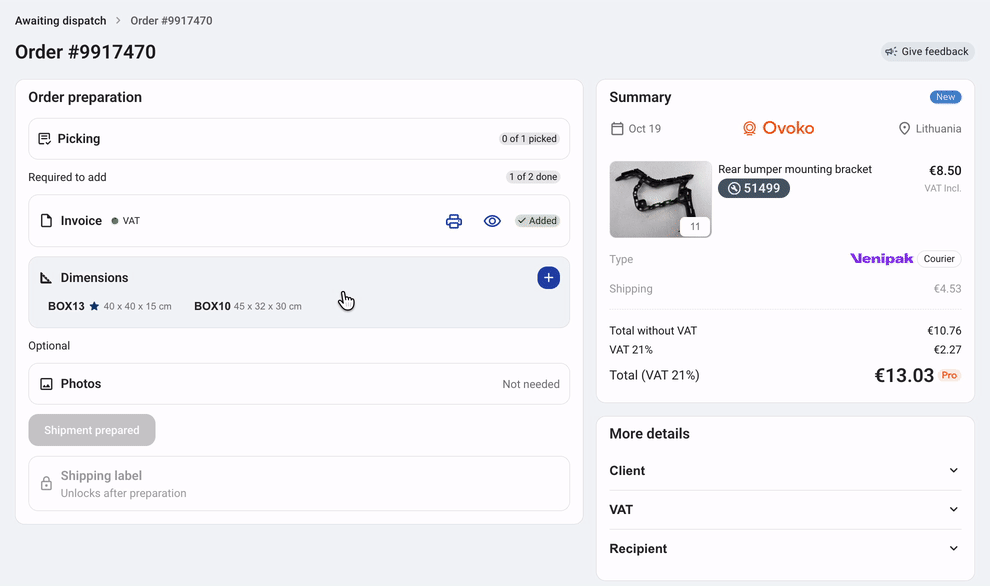This screenshot has height=586, width=990.
Task: Open the rear bumper bracket product photo
Action: point(660,200)
